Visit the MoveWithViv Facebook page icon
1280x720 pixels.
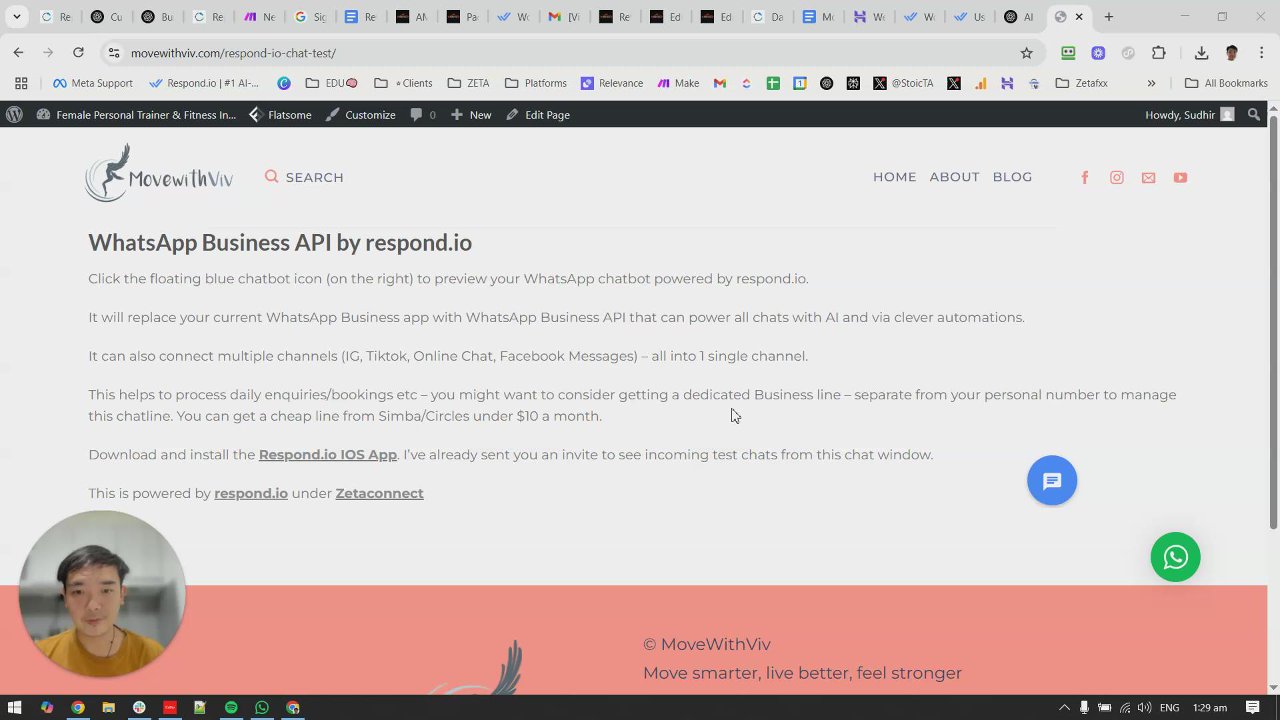pyautogui.click(x=1085, y=177)
